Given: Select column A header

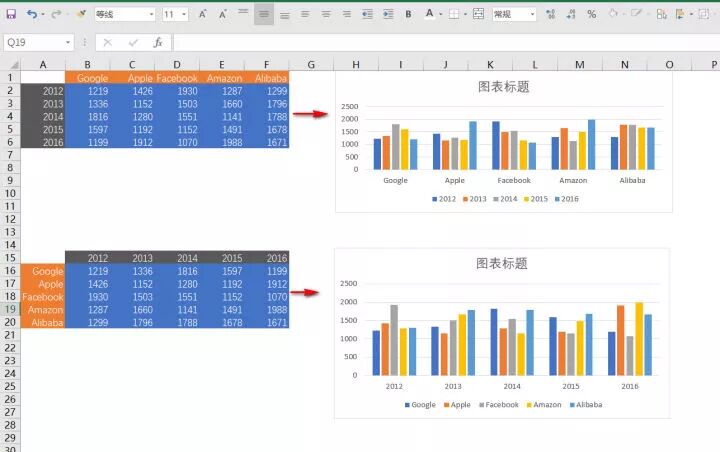Looking at the screenshot, I should pyautogui.click(x=43, y=65).
